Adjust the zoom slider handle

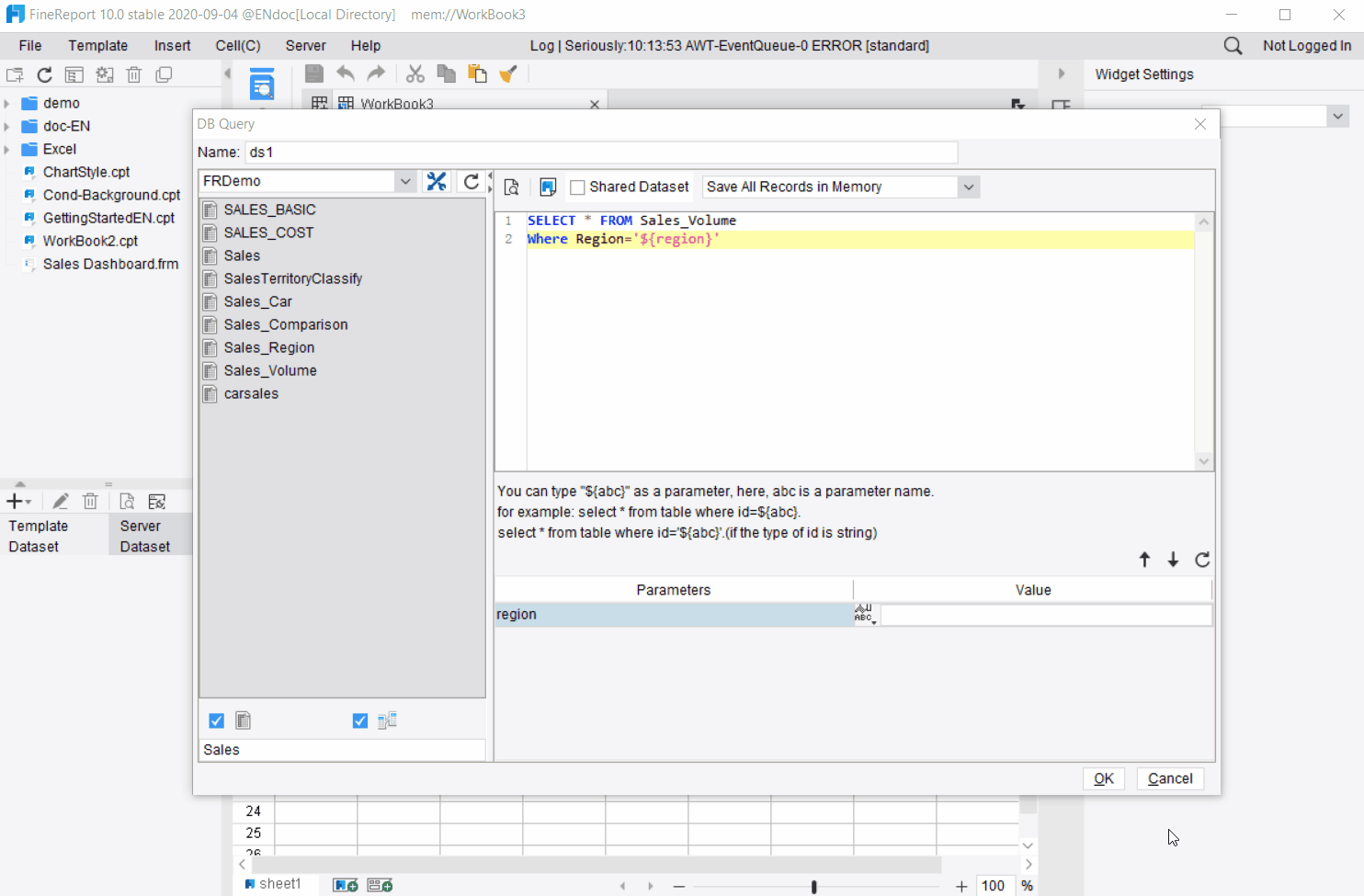(x=813, y=886)
